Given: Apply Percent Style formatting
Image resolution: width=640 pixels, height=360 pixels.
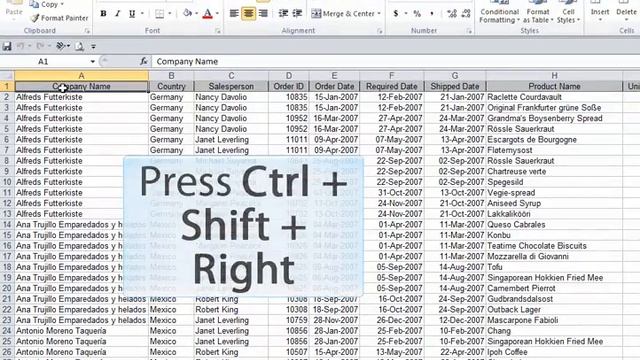Looking at the screenshot, I should 417,13.
